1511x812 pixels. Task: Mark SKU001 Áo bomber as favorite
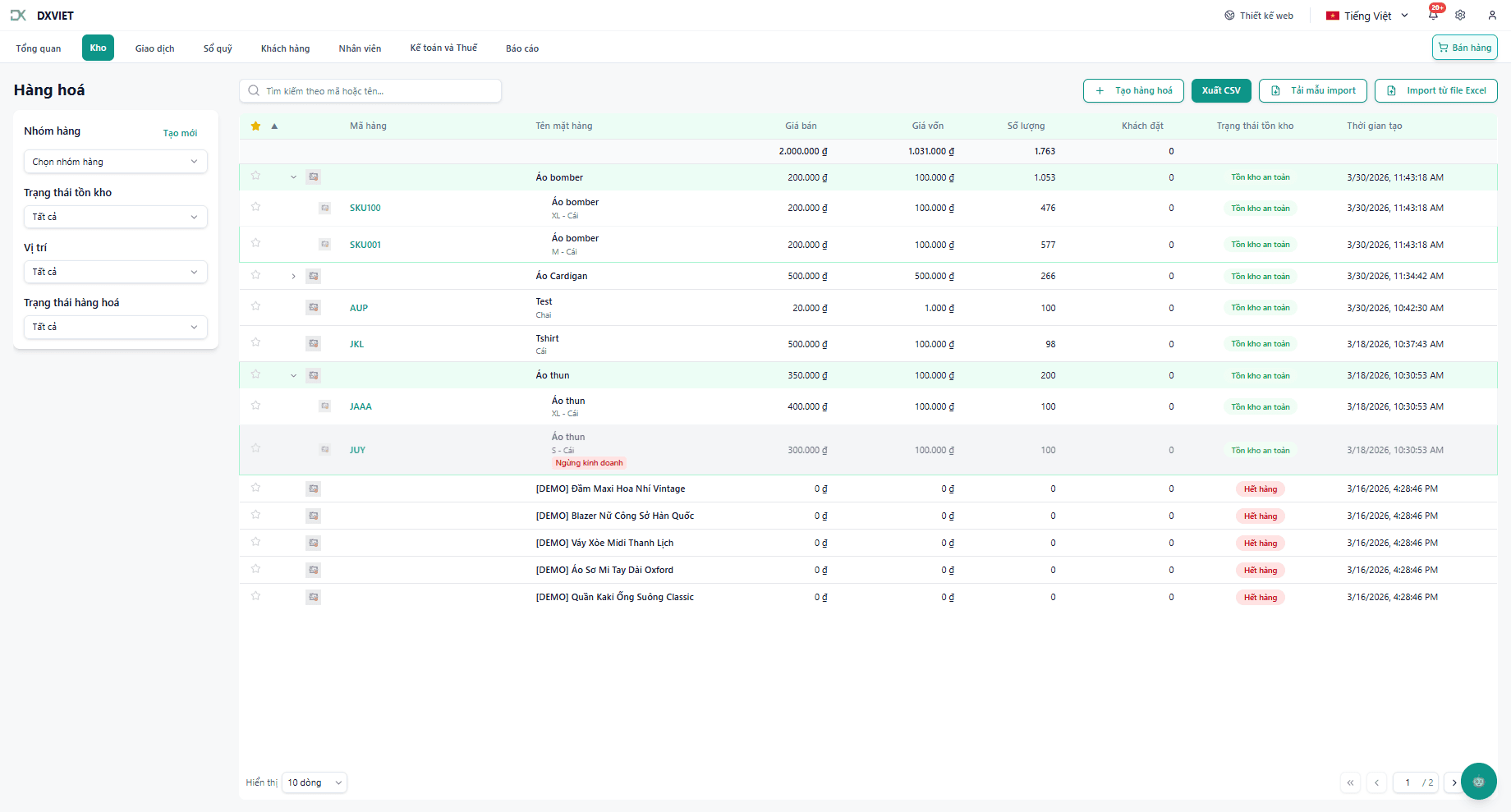(255, 243)
